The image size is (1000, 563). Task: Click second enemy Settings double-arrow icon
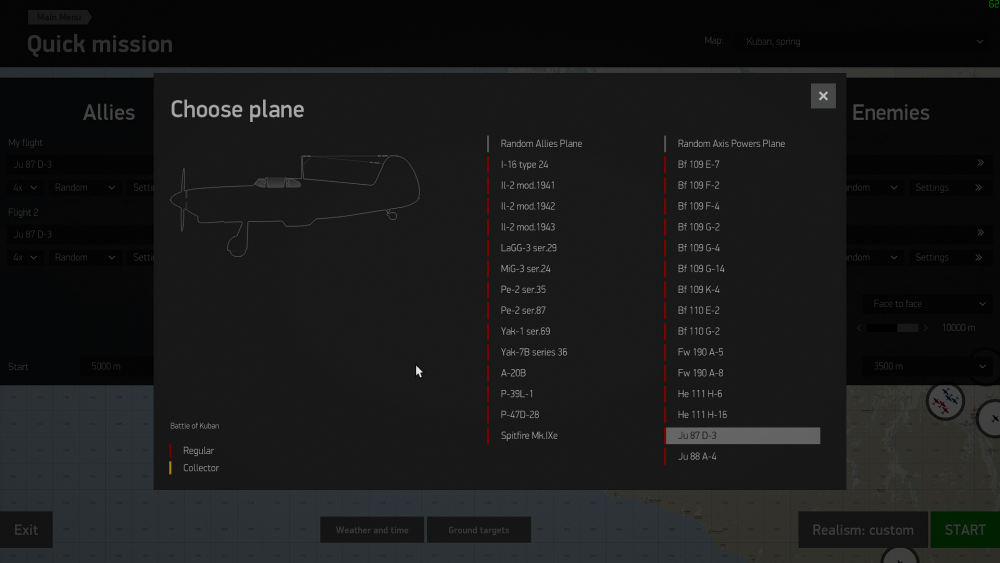pyautogui.click(x=978, y=258)
